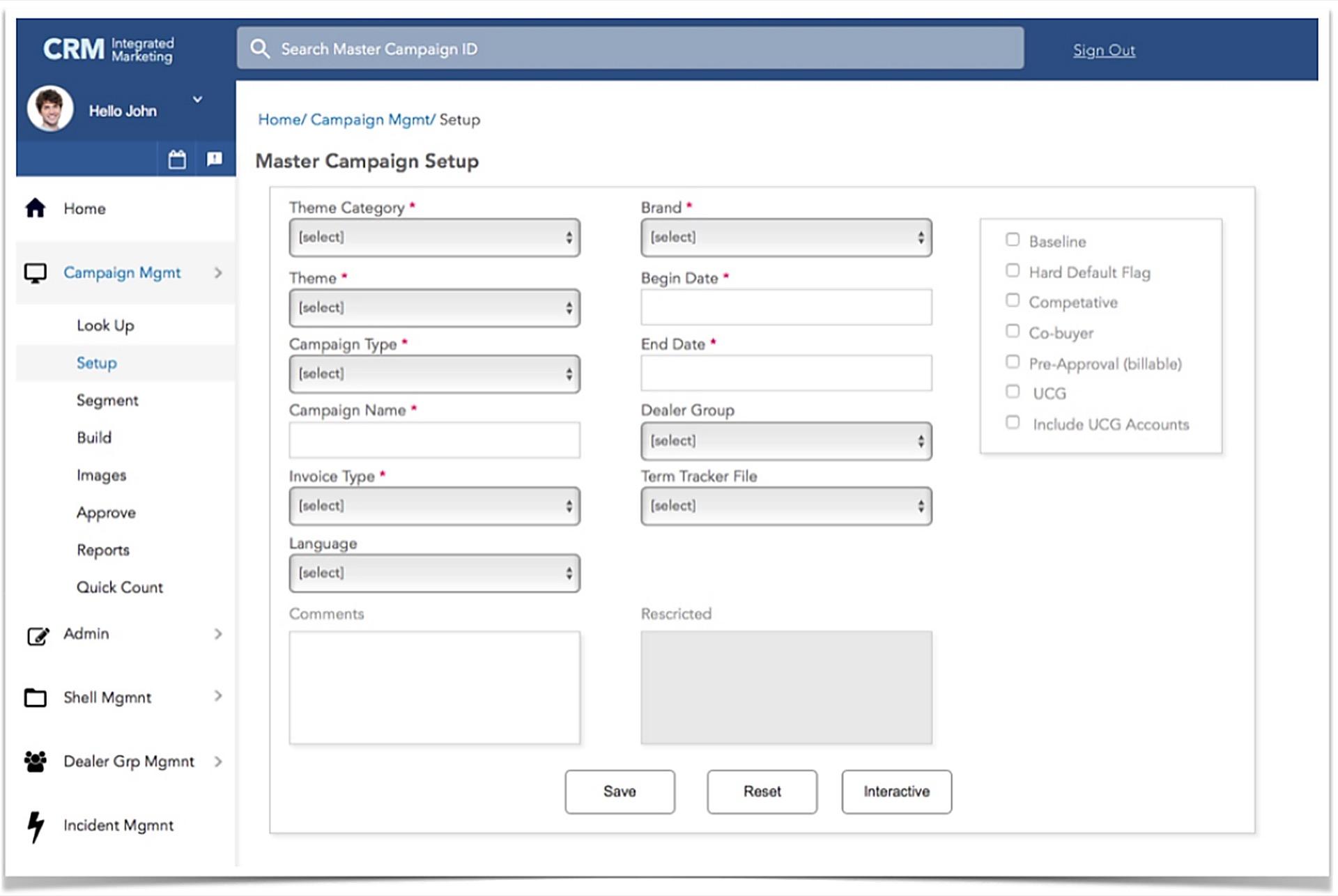1338x896 pixels.
Task: Open the Dealer Group select menu
Action: click(x=786, y=440)
